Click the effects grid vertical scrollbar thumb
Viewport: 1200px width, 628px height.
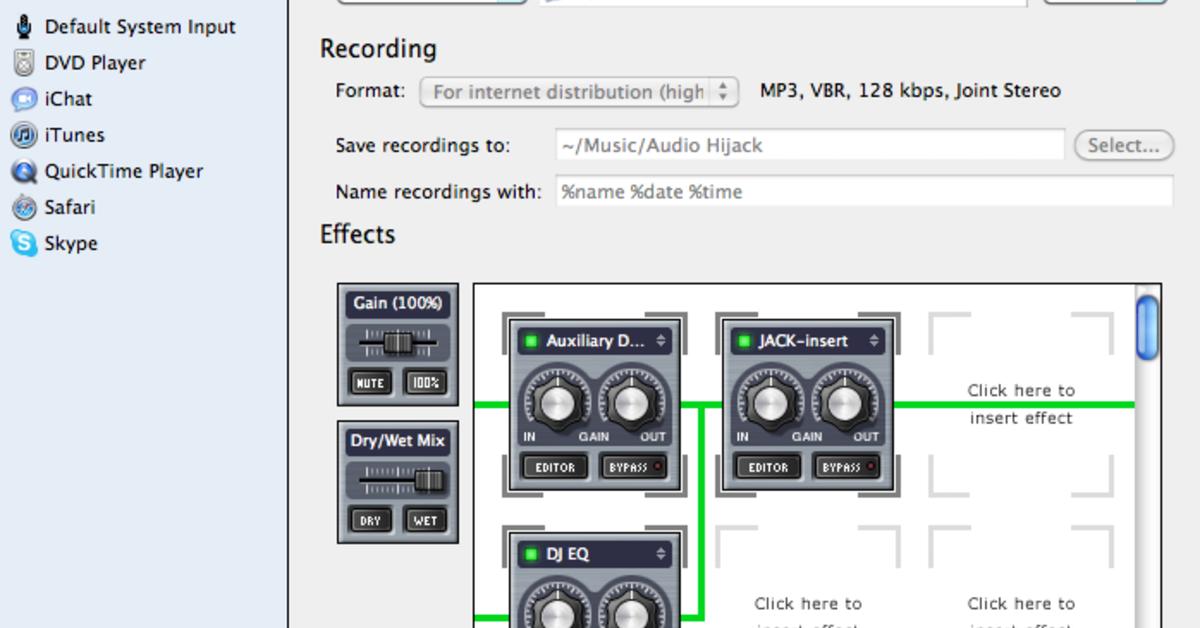click(1148, 328)
